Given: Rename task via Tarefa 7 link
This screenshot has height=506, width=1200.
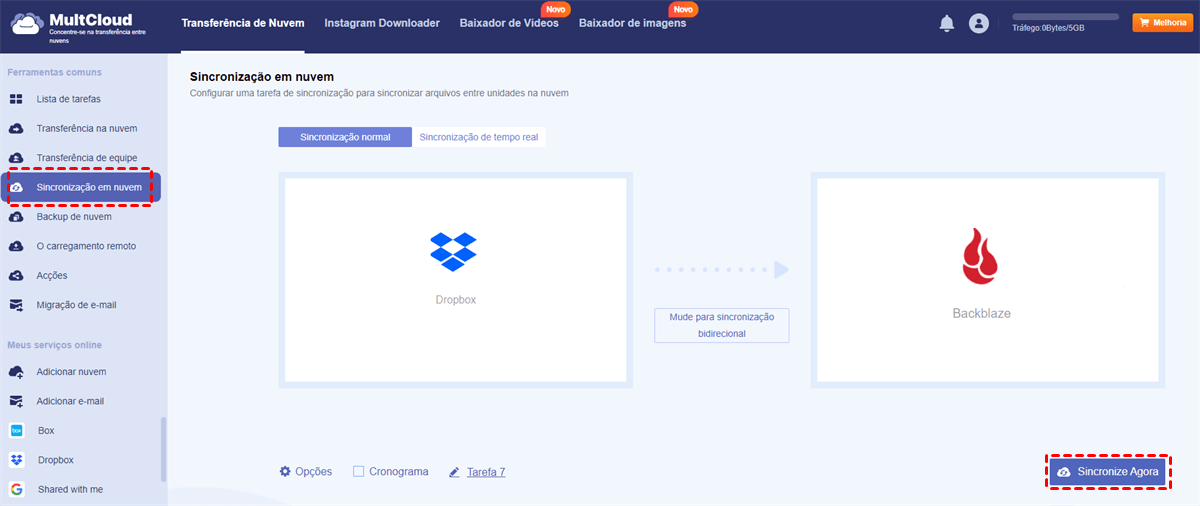Looking at the screenshot, I should click(486, 471).
